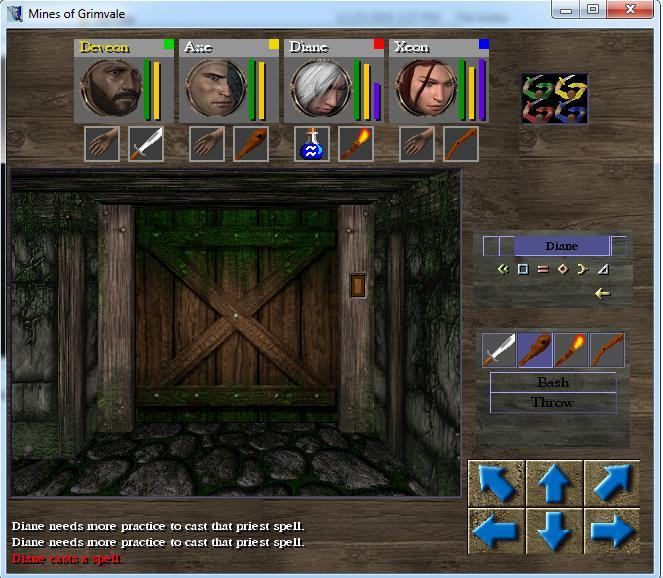Select the Diane spellcaster tab

tap(562, 246)
